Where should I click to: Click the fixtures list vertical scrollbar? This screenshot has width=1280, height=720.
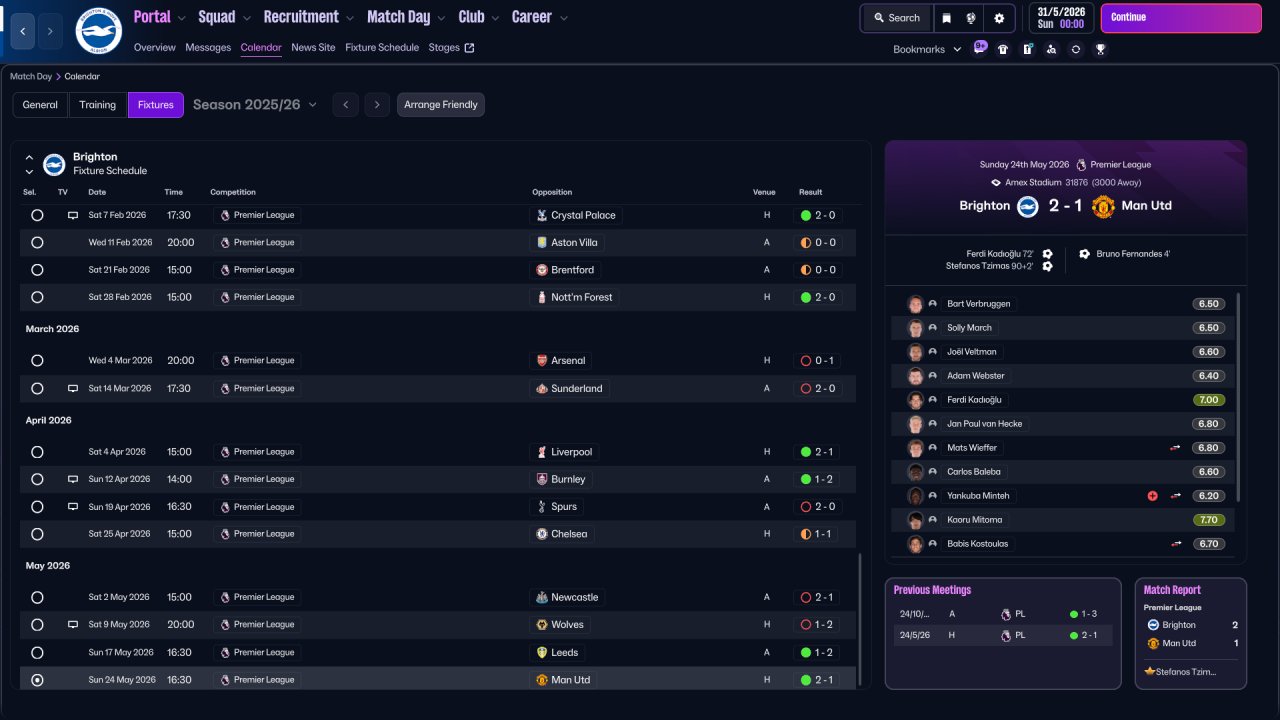click(x=859, y=620)
